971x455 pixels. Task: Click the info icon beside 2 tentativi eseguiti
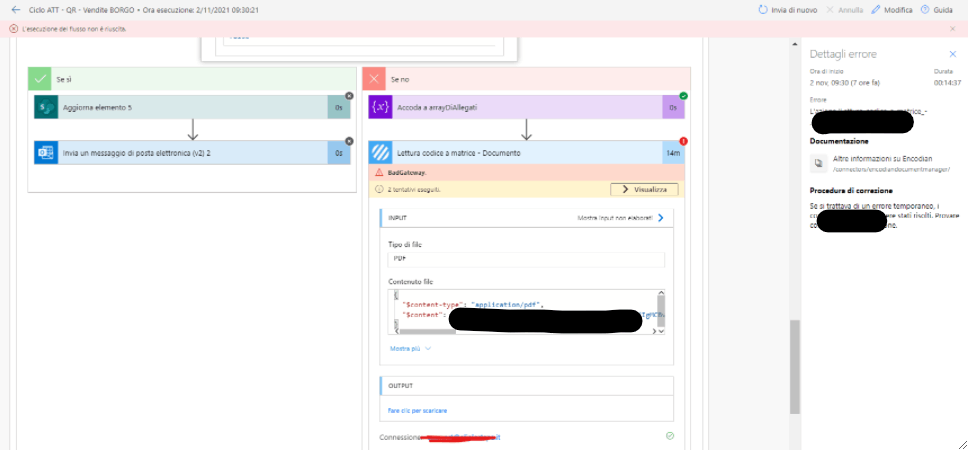click(380, 189)
